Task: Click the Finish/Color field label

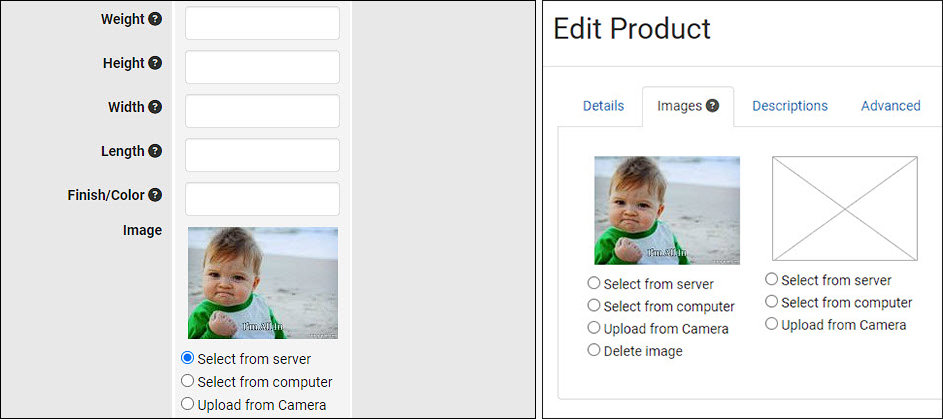Action: tap(106, 195)
